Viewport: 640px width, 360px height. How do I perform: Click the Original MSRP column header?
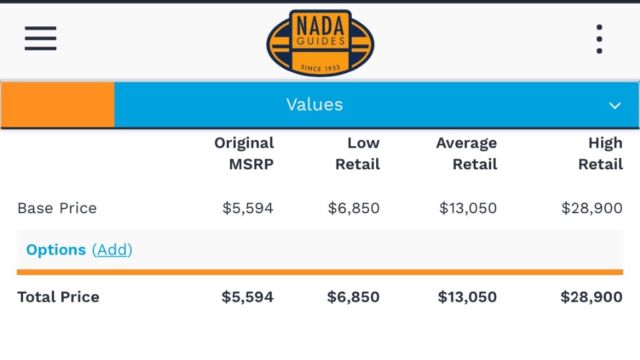[x=244, y=153]
